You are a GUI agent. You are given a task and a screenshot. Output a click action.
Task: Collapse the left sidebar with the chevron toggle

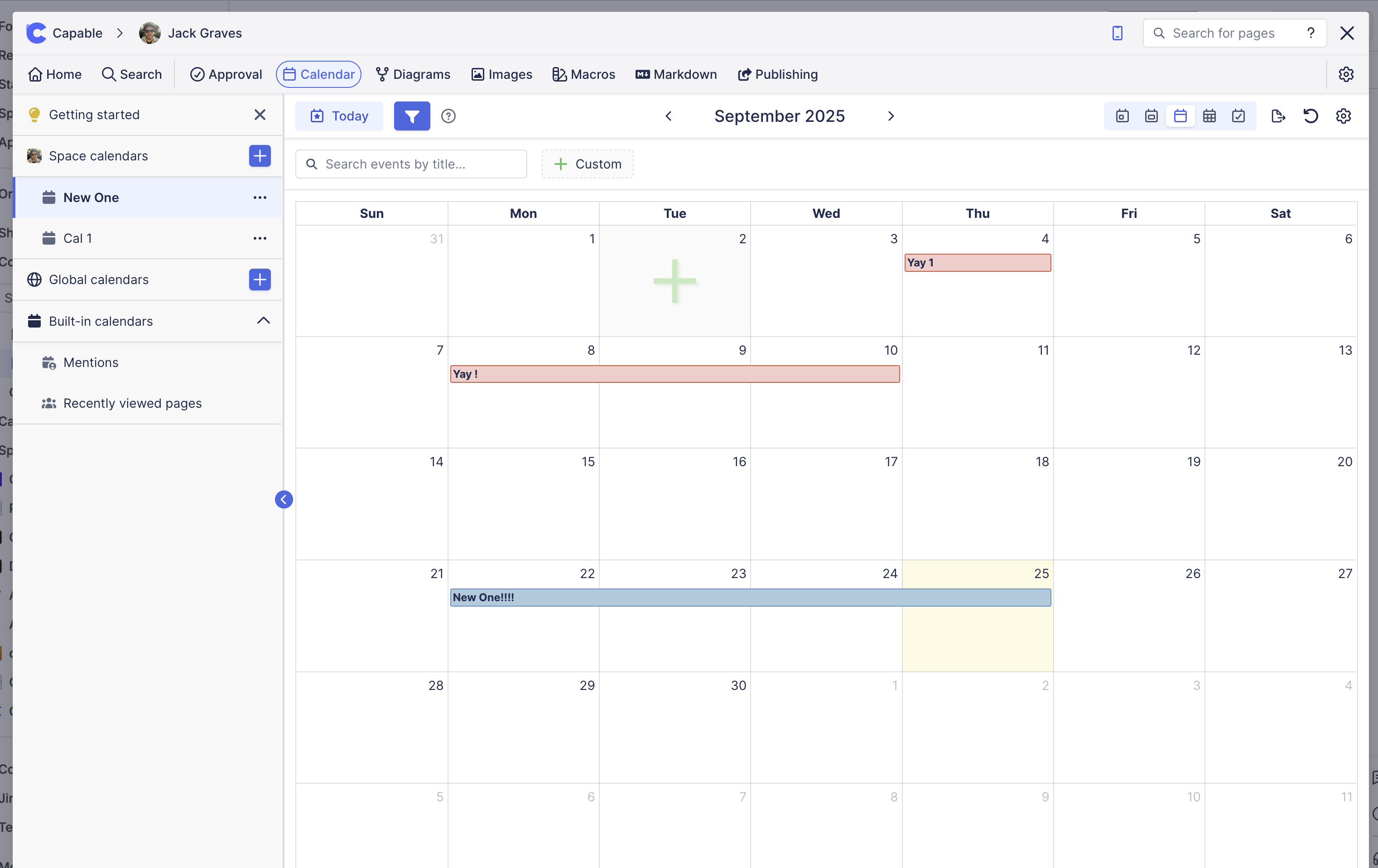tap(284, 499)
